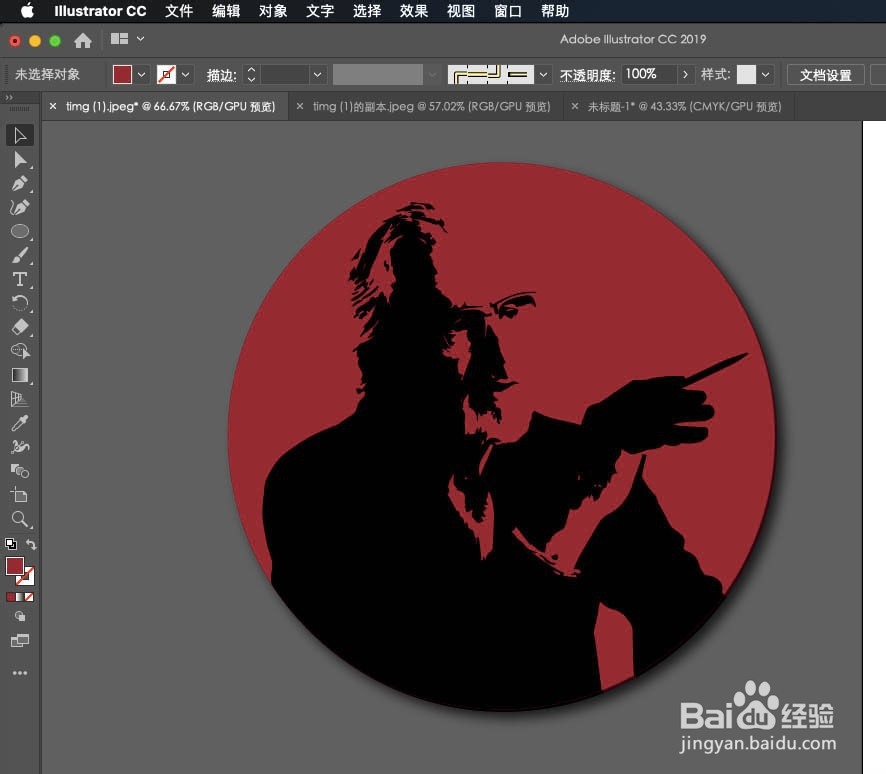Expand toolbar double-arrow collapse control

pyautogui.click(x=9, y=98)
